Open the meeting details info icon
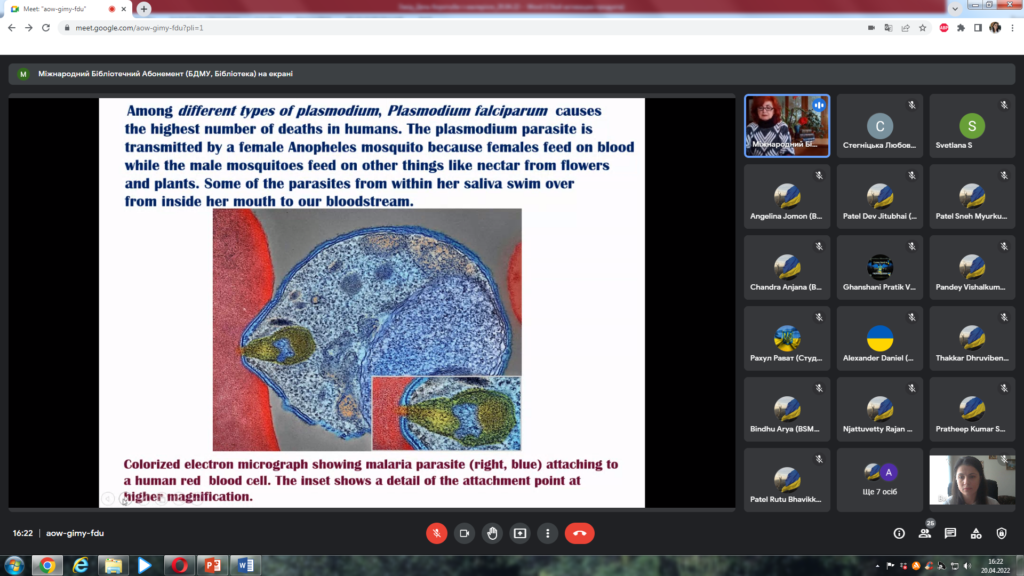1024x576 pixels. tap(899, 534)
